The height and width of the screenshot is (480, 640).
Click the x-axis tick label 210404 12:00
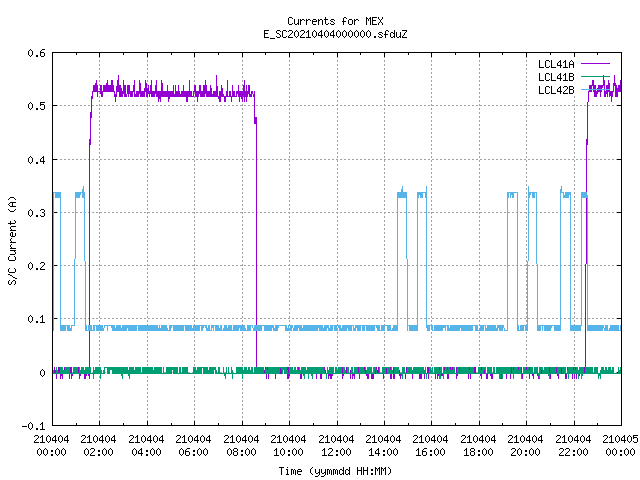point(336,445)
